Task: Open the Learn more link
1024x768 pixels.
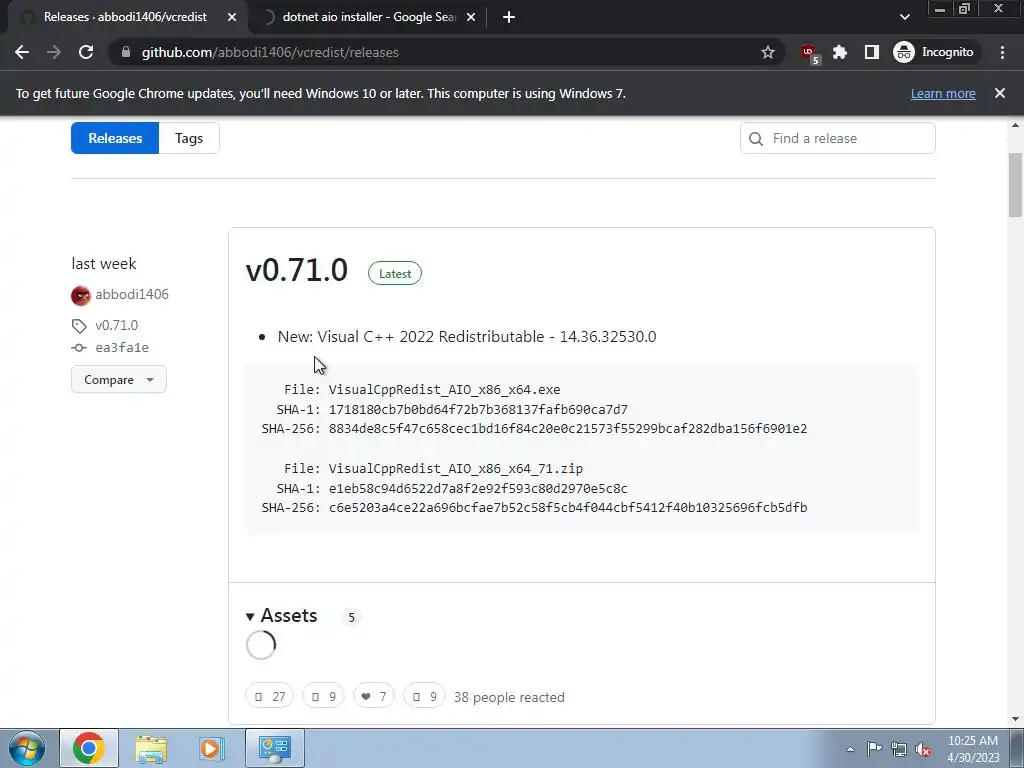Action: pyautogui.click(x=943, y=93)
